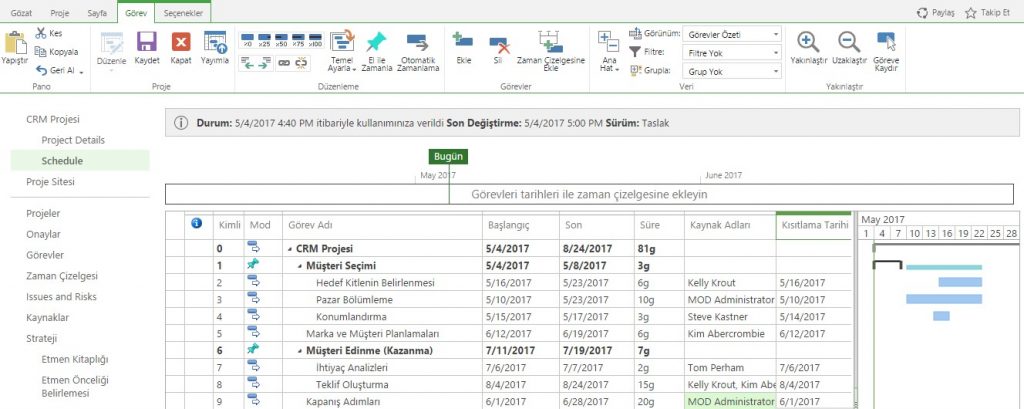Click the Geri Al (Undo) arrow

[x=42, y=71]
